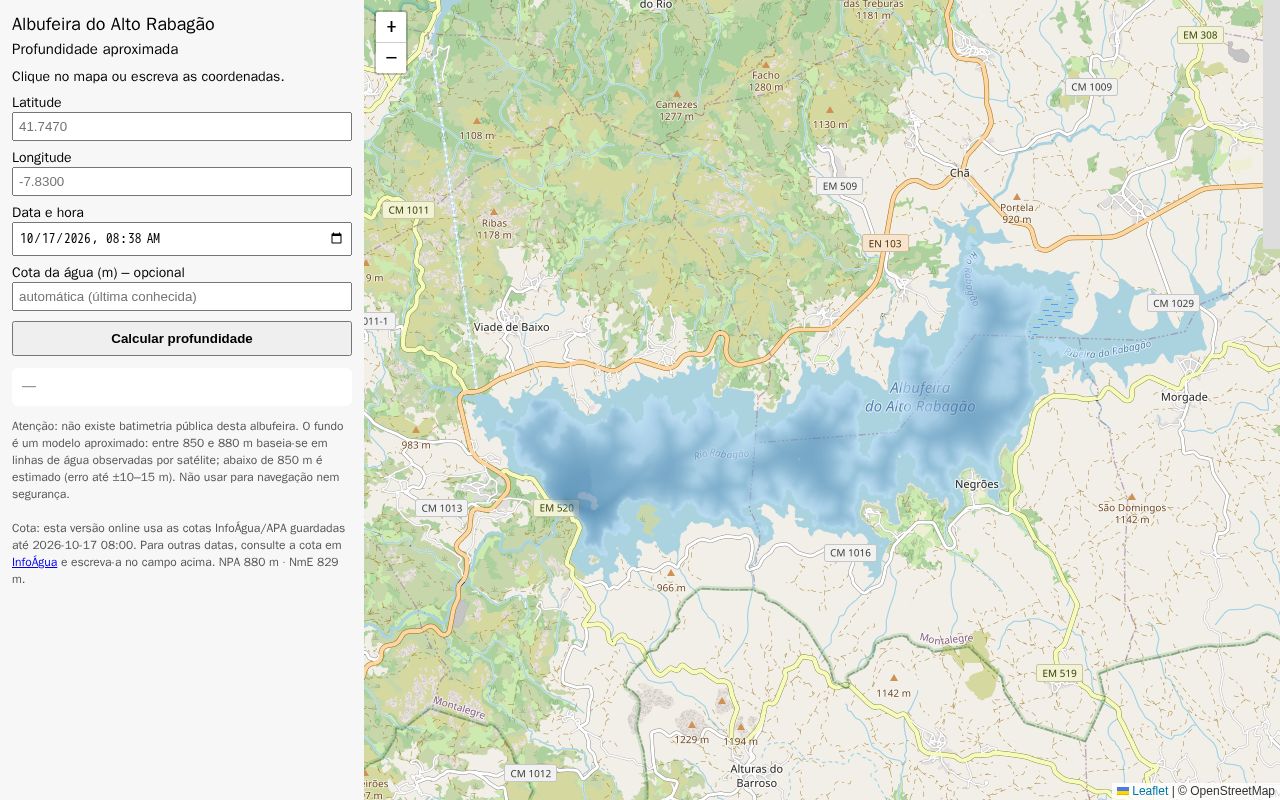Click the Profundidade aproximada subtitle

click(95, 49)
